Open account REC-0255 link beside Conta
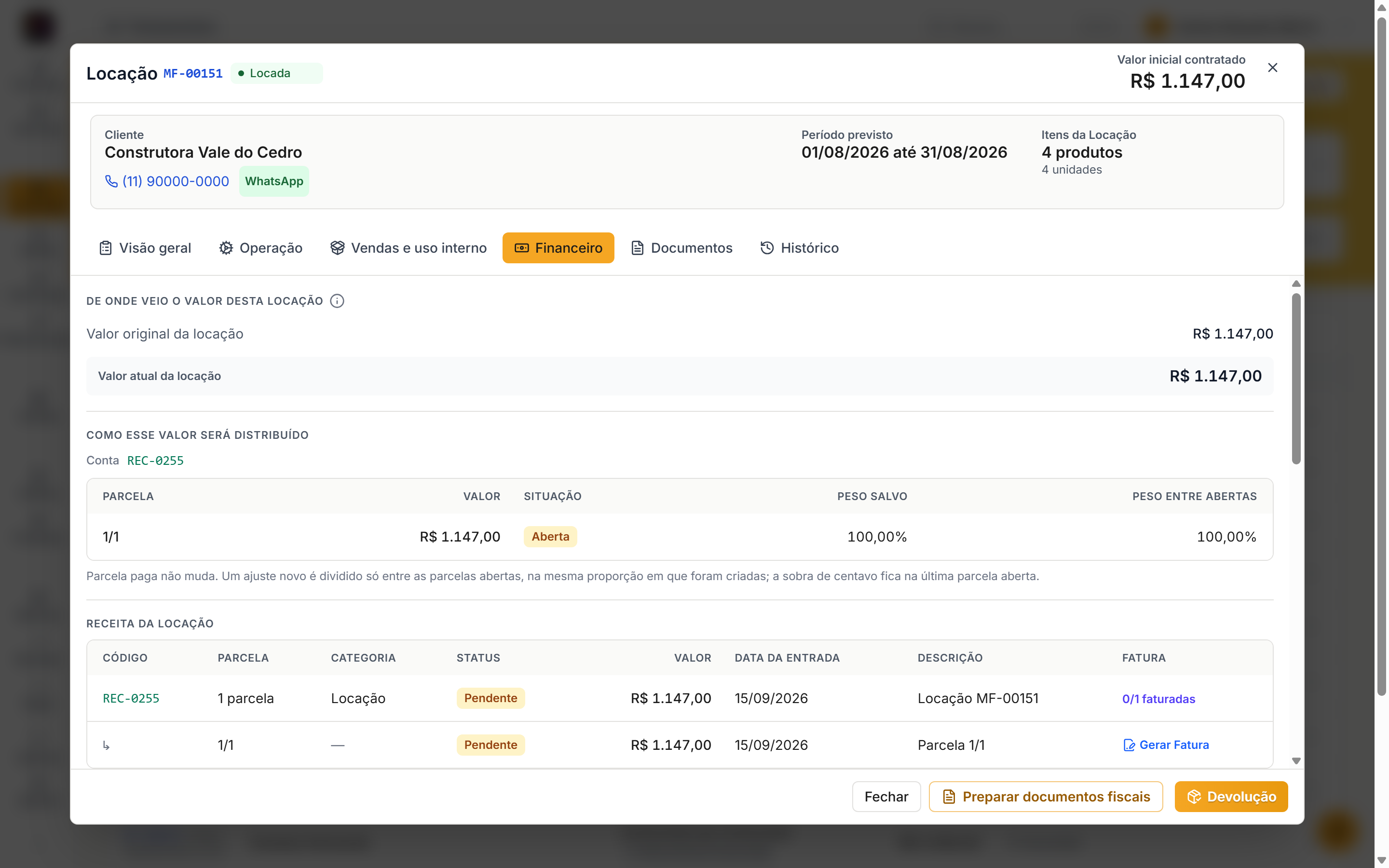This screenshot has width=1389, height=868. coord(156,461)
